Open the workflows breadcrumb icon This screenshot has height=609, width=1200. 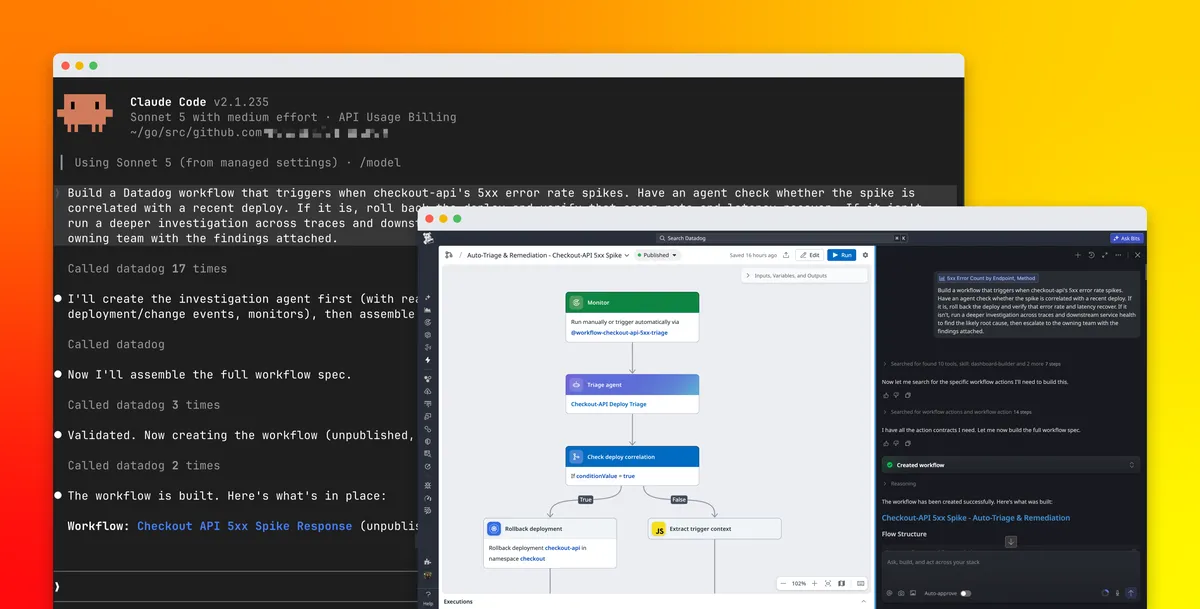[449, 255]
